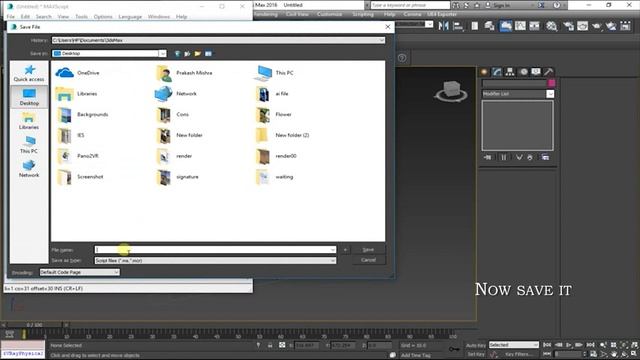Select the OneDrive item in file list
The width and height of the screenshot is (640, 360).
click(78, 73)
